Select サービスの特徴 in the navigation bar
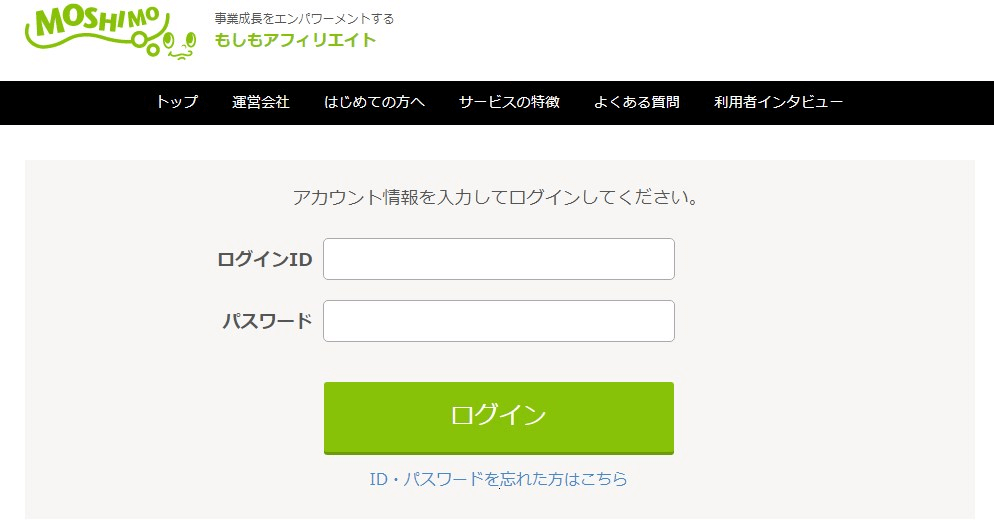This screenshot has width=994, height=528. (509, 102)
